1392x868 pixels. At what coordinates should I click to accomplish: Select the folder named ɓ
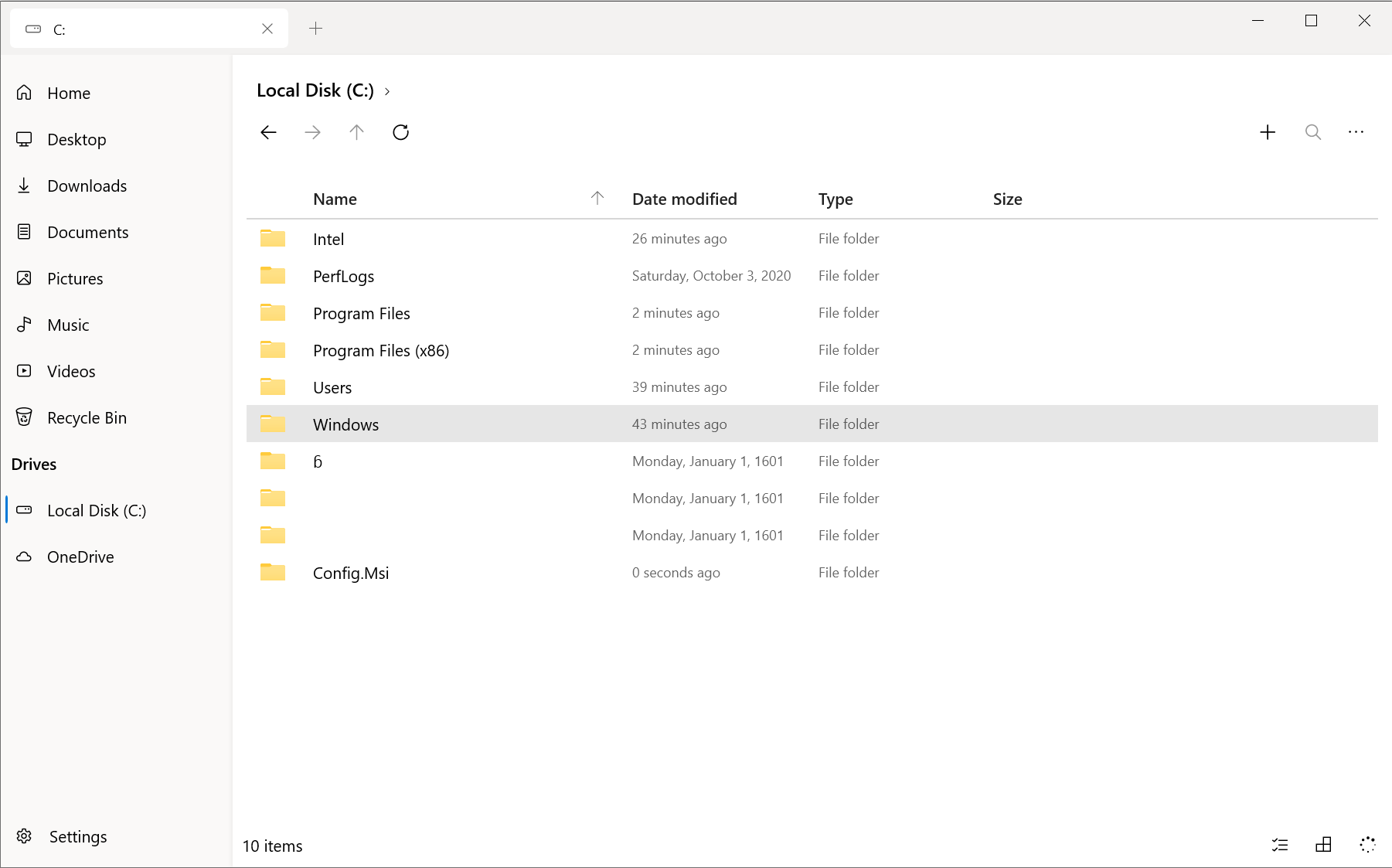coord(812,461)
